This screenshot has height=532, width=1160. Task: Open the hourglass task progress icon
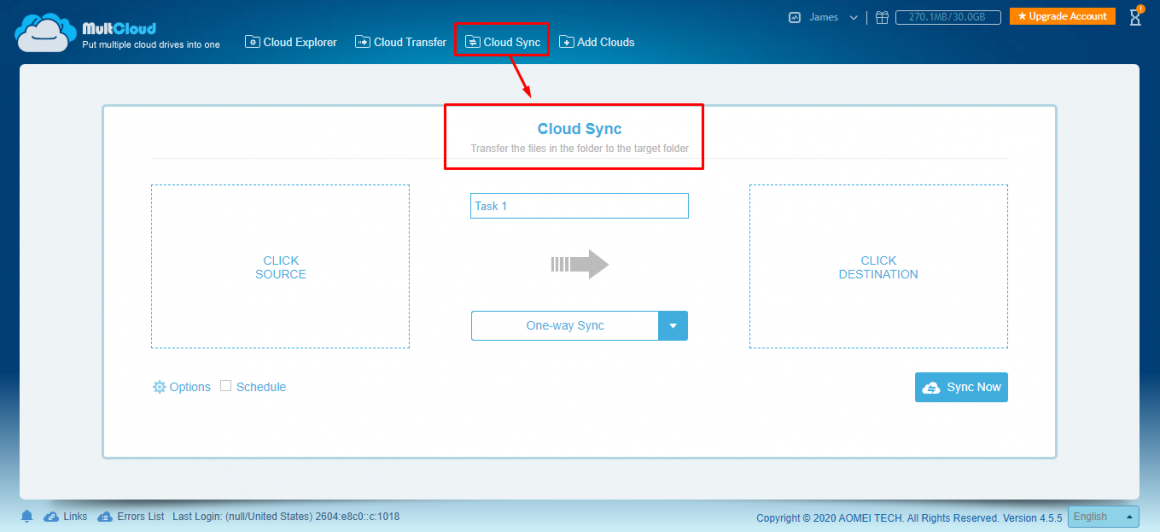1136,17
